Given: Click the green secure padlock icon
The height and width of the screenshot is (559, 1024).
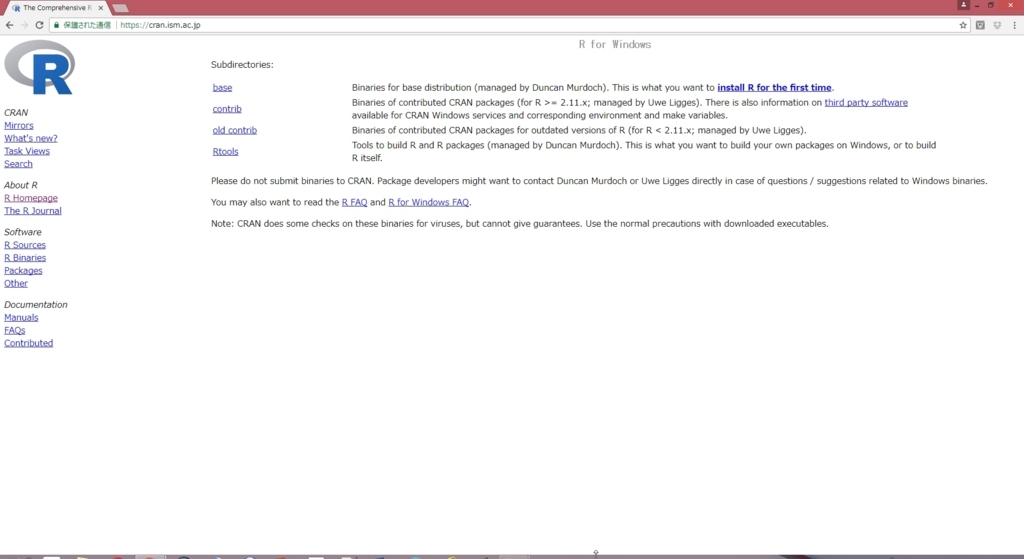Looking at the screenshot, I should 57,25.
